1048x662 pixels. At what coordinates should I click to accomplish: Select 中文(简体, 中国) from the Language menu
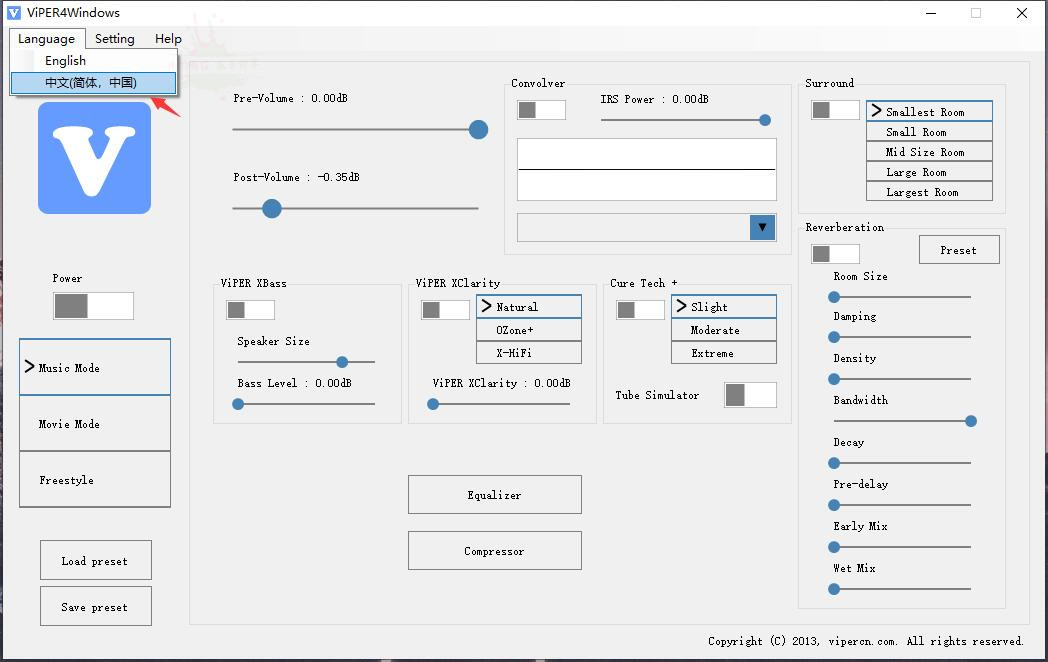point(91,83)
